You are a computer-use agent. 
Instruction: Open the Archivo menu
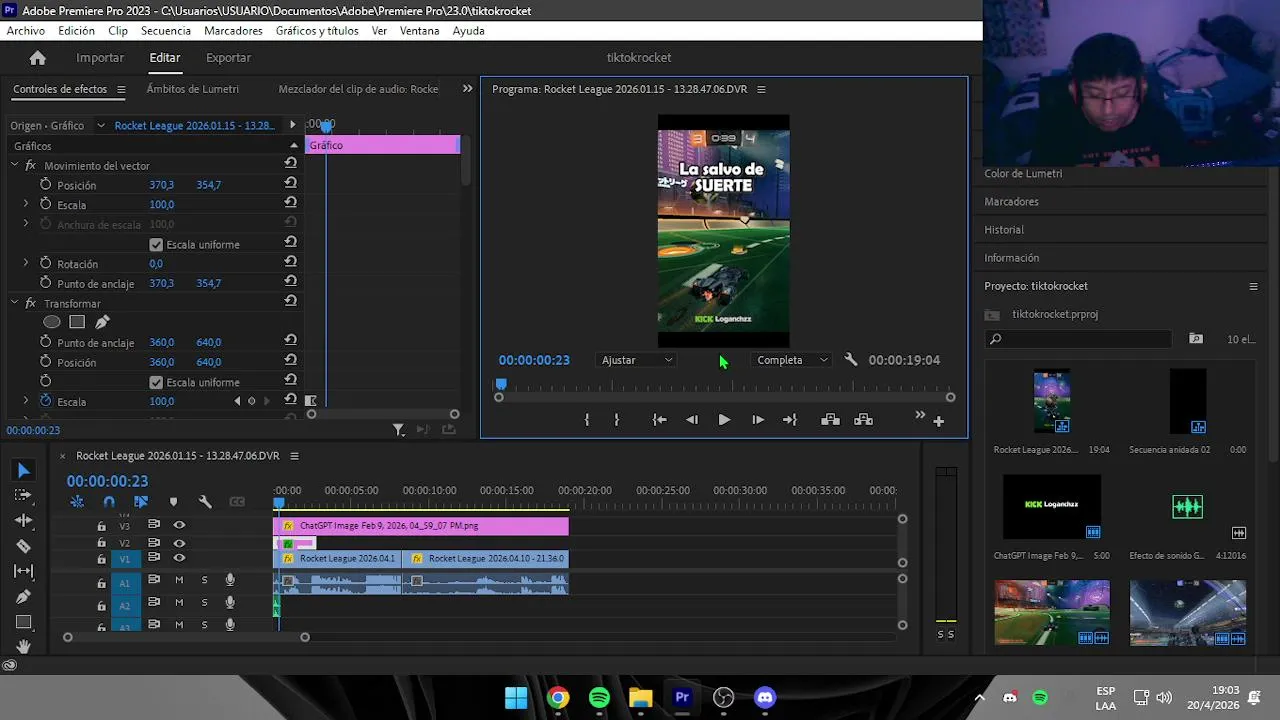pyautogui.click(x=26, y=31)
